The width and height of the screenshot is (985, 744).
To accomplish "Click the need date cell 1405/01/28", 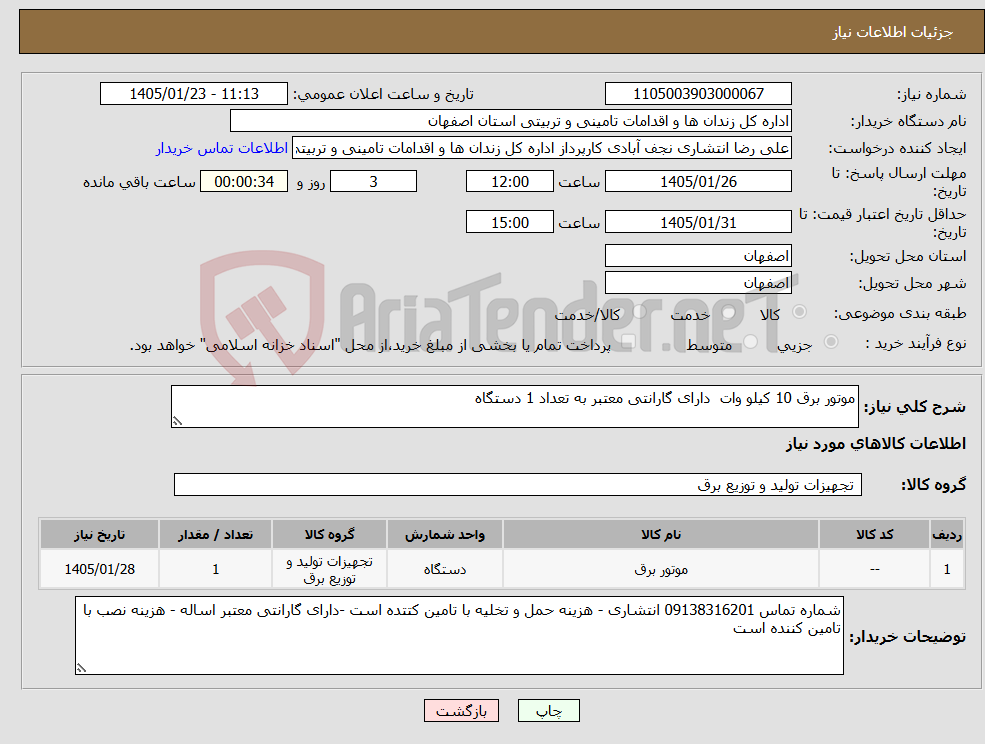I will (x=99, y=569).
